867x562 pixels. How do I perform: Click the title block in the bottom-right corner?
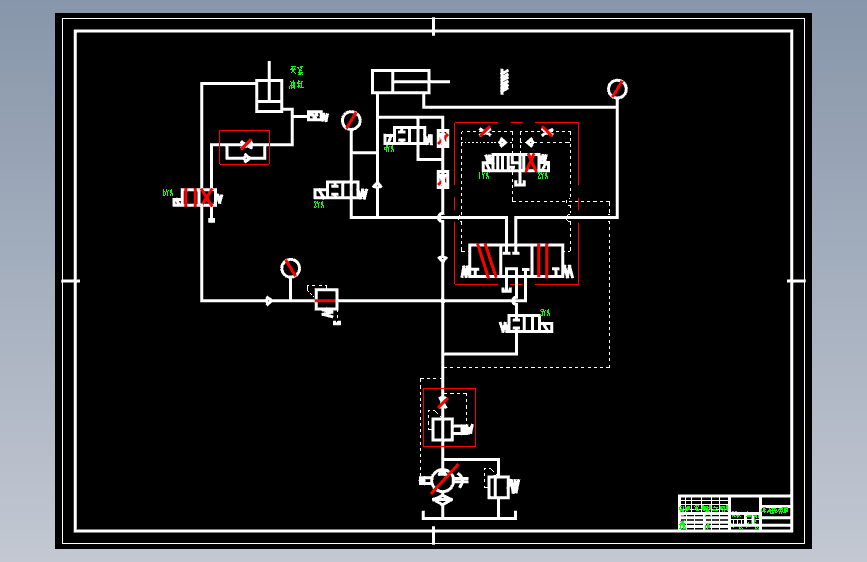click(x=735, y=513)
